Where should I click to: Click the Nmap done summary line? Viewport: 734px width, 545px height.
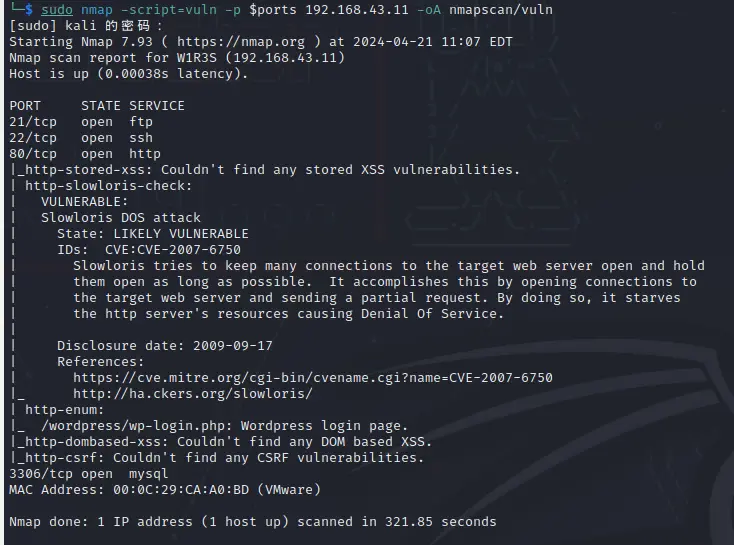(252, 521)
